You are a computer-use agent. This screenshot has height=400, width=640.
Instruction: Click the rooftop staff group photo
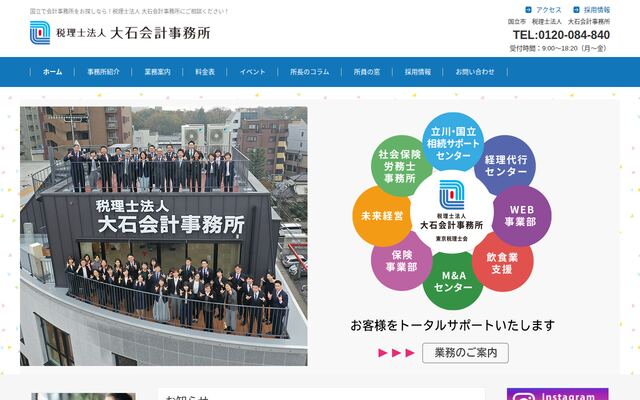[x=164, y=236]
